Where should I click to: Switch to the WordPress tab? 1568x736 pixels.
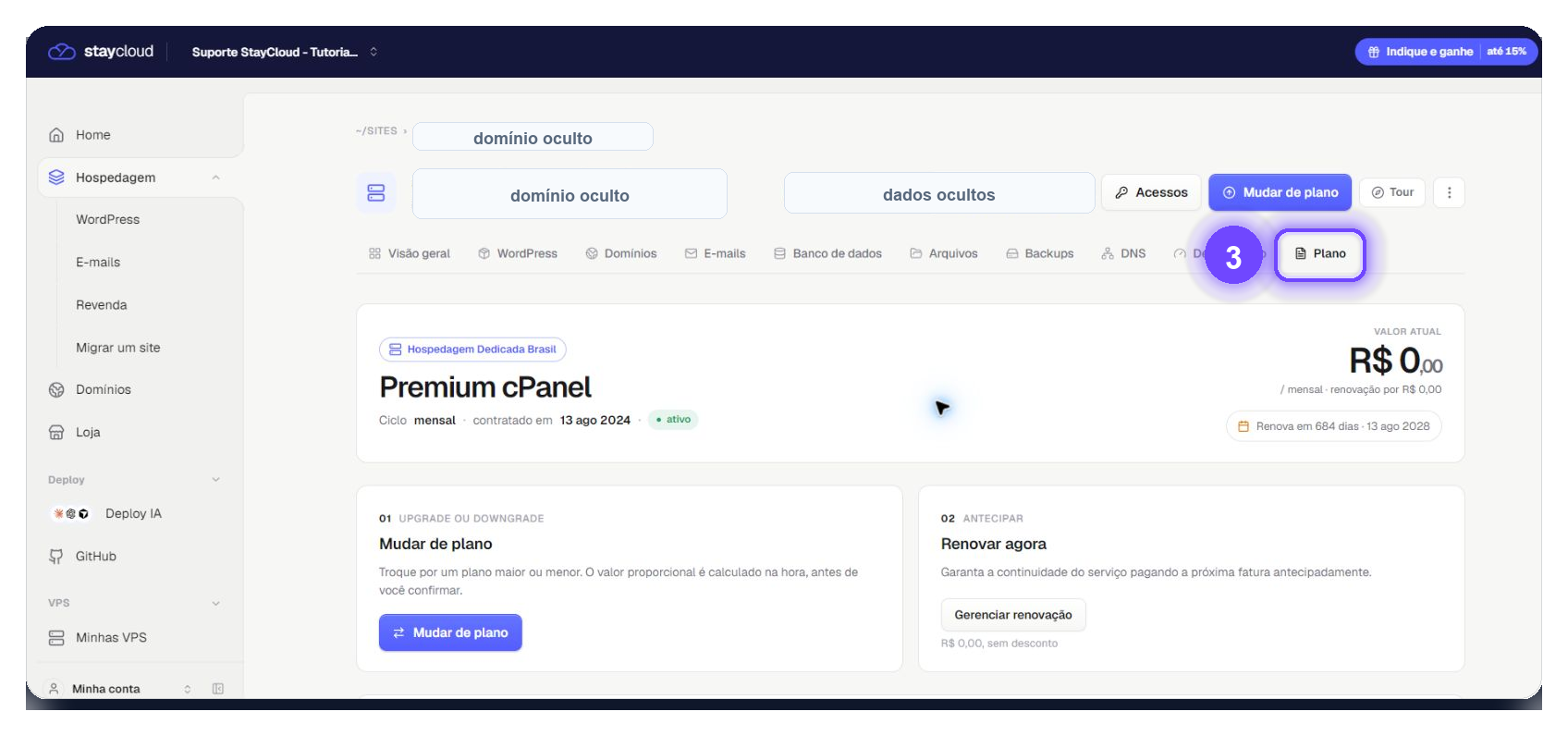click(x=518, y=253)
